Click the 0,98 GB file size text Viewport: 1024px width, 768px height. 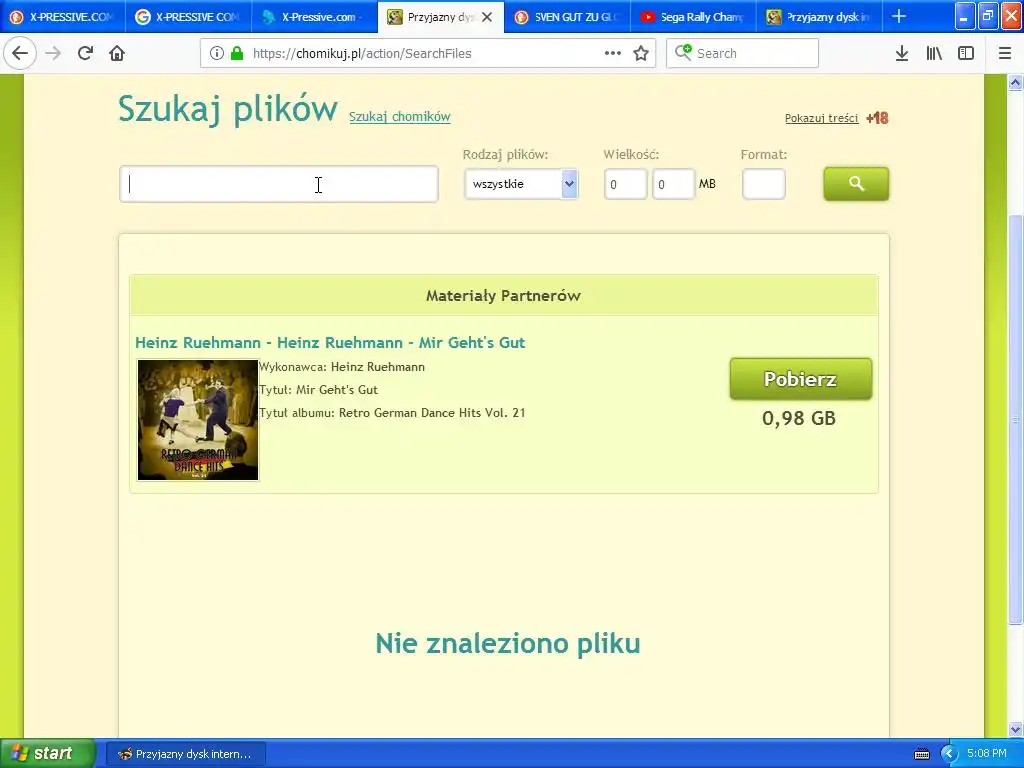(x=799, y=419)
